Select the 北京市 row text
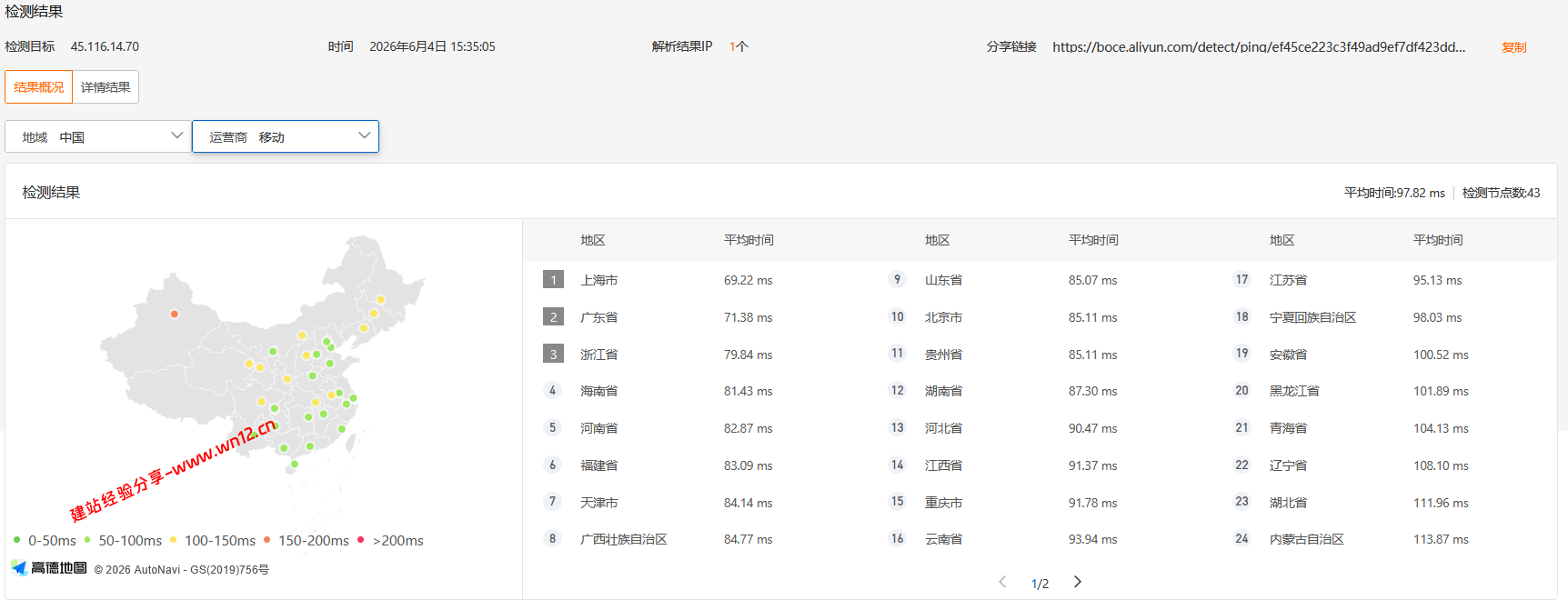The height and width of the screenshot is (610, 1568). pyautogui.click(x=944, y=317)
